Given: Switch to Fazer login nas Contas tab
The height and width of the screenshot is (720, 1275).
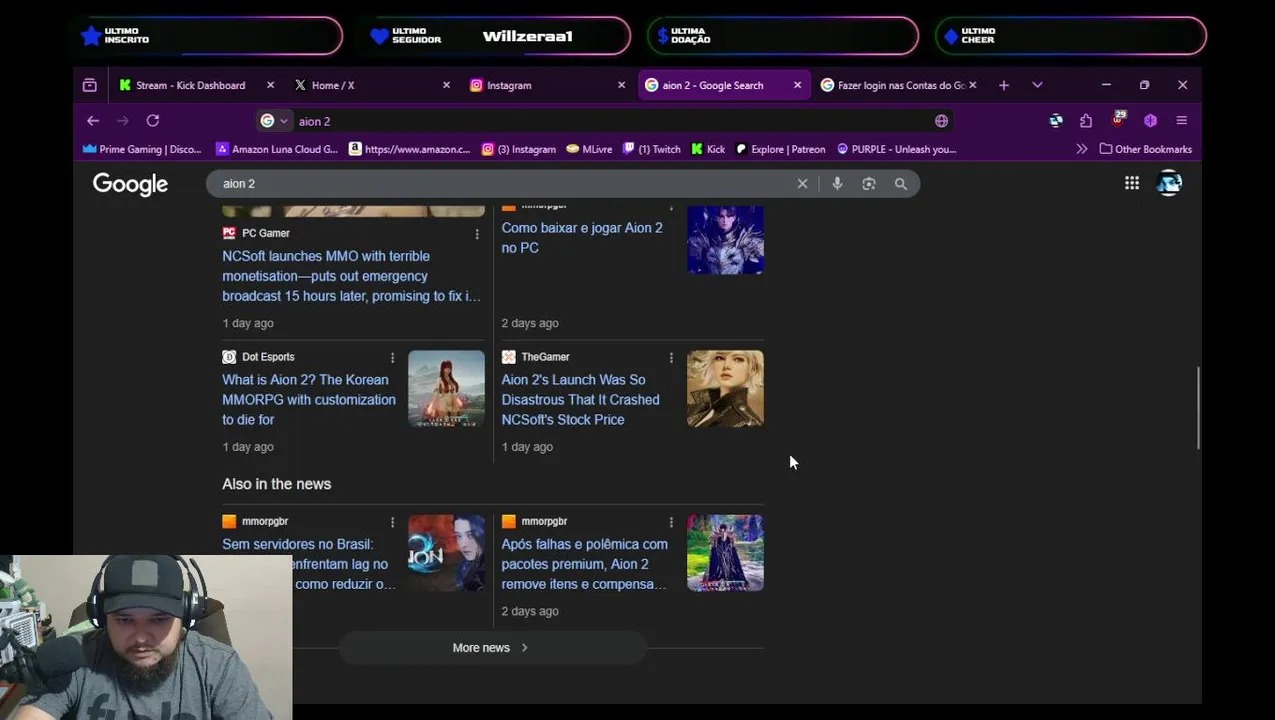Looking at the screenshot, I should tap(898, 85).
